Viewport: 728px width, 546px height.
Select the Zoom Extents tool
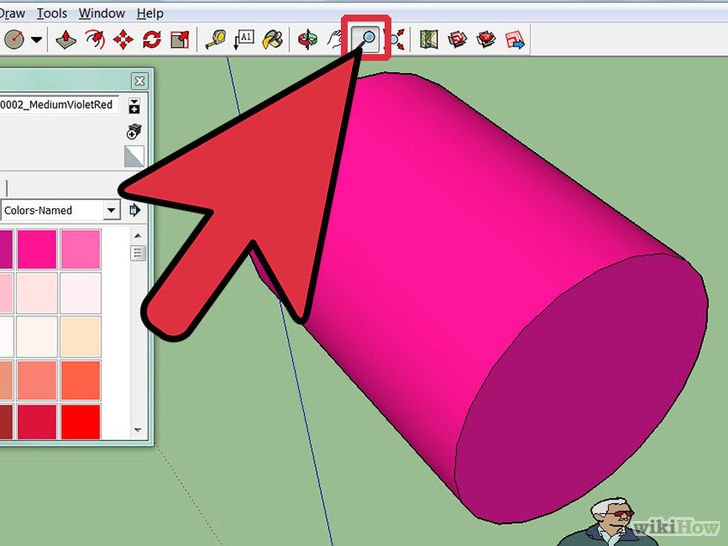[x=394, y=40]
